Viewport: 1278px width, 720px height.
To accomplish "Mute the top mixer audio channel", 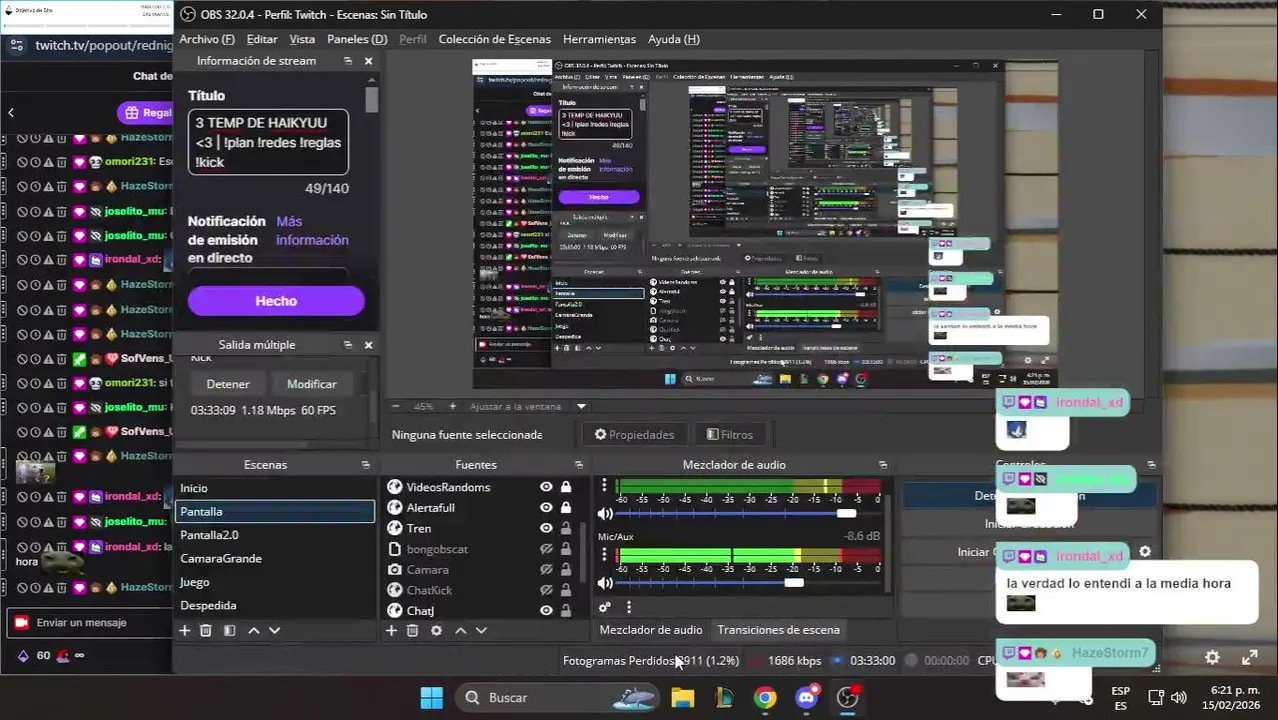I will (605, 514).
